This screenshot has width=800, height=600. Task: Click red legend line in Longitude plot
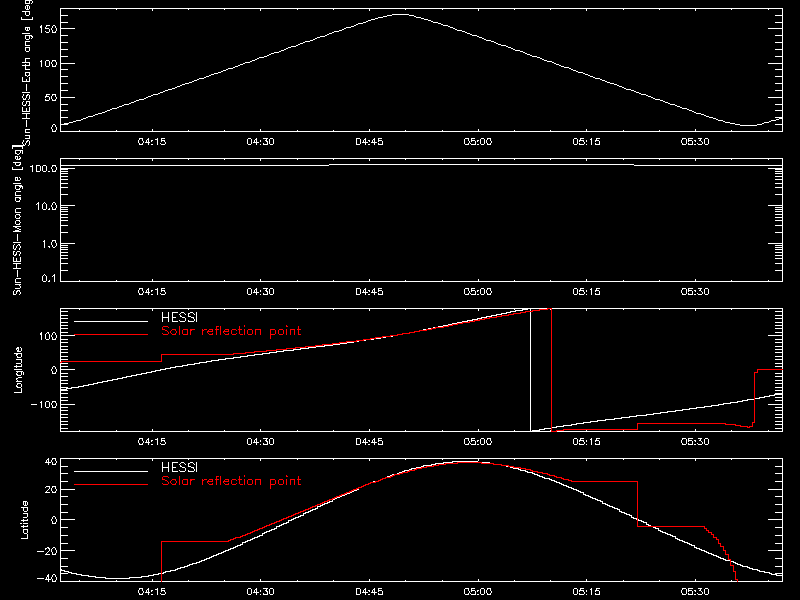[x=111, y=335]
